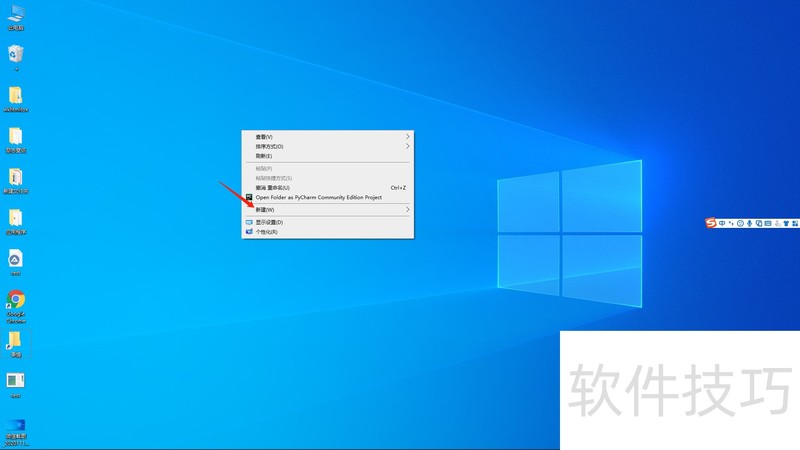Click the Google Chrome desktop icon
The height and width of the screenshot is (450, 800).
tap(16, 300)
